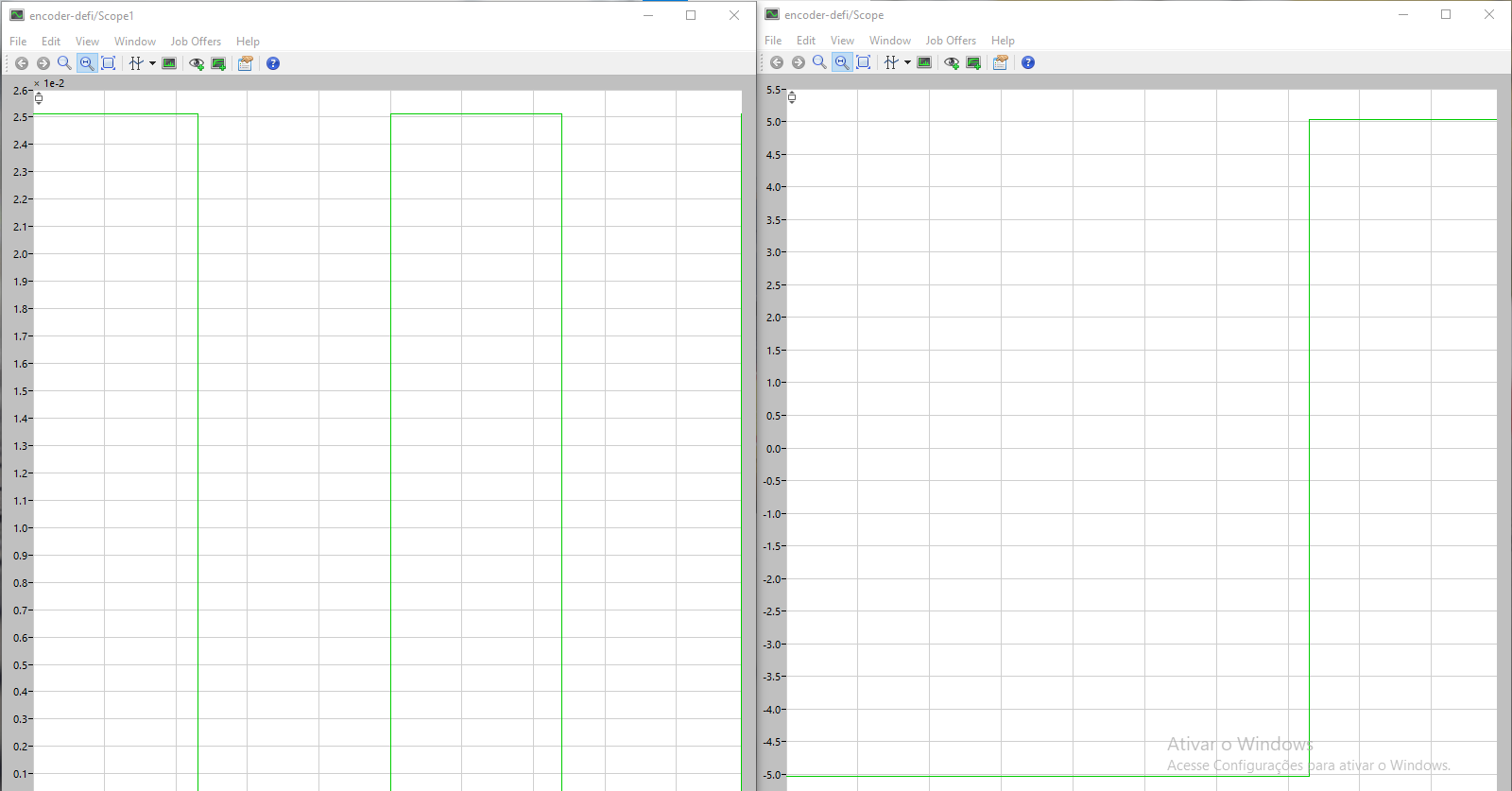The image size is (1512, 791).
Task: Toggle horizontal constrained zoom in Scope1 window
Action: click(87, 63)
